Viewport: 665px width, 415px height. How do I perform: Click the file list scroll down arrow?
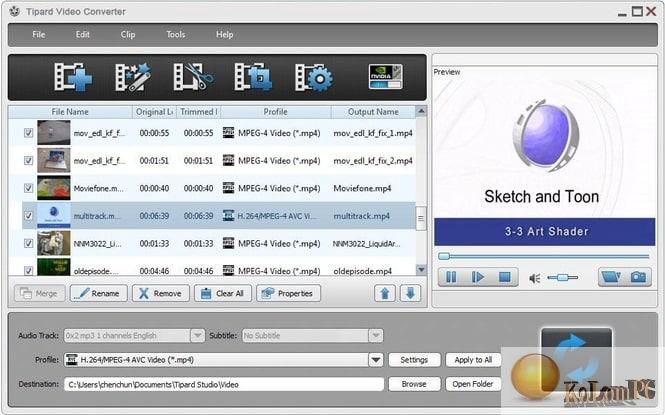tap(421, 270)
